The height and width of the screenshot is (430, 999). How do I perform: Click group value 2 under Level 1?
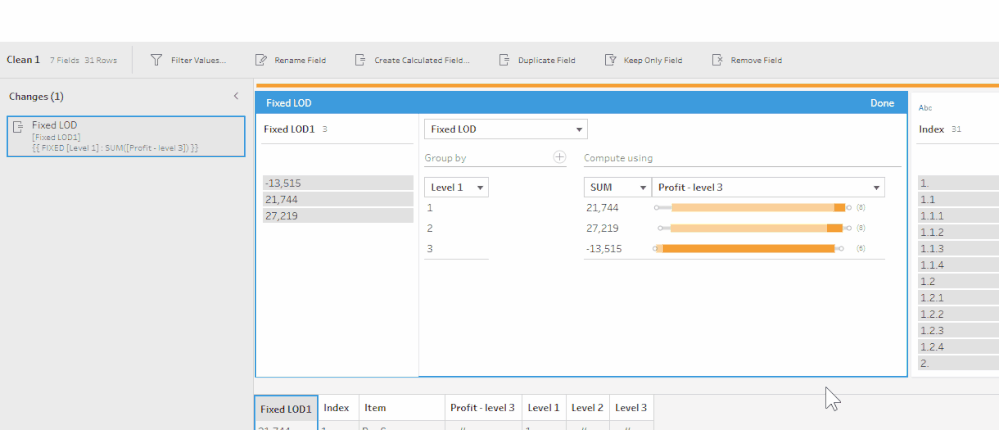(x=430, y=228)
